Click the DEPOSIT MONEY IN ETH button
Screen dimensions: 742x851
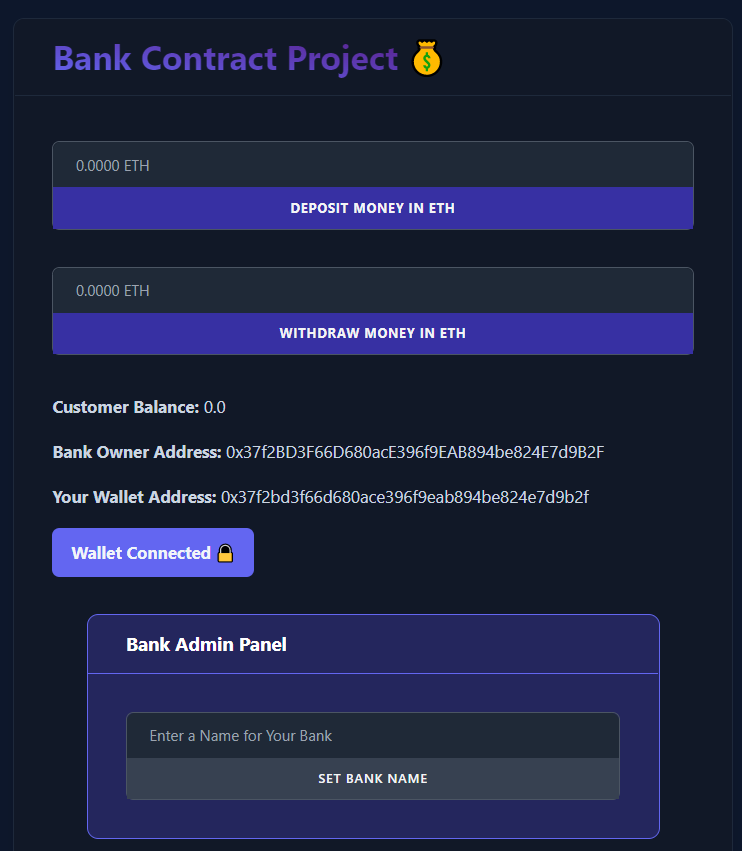pyautogui.click(x=372, y=209)
